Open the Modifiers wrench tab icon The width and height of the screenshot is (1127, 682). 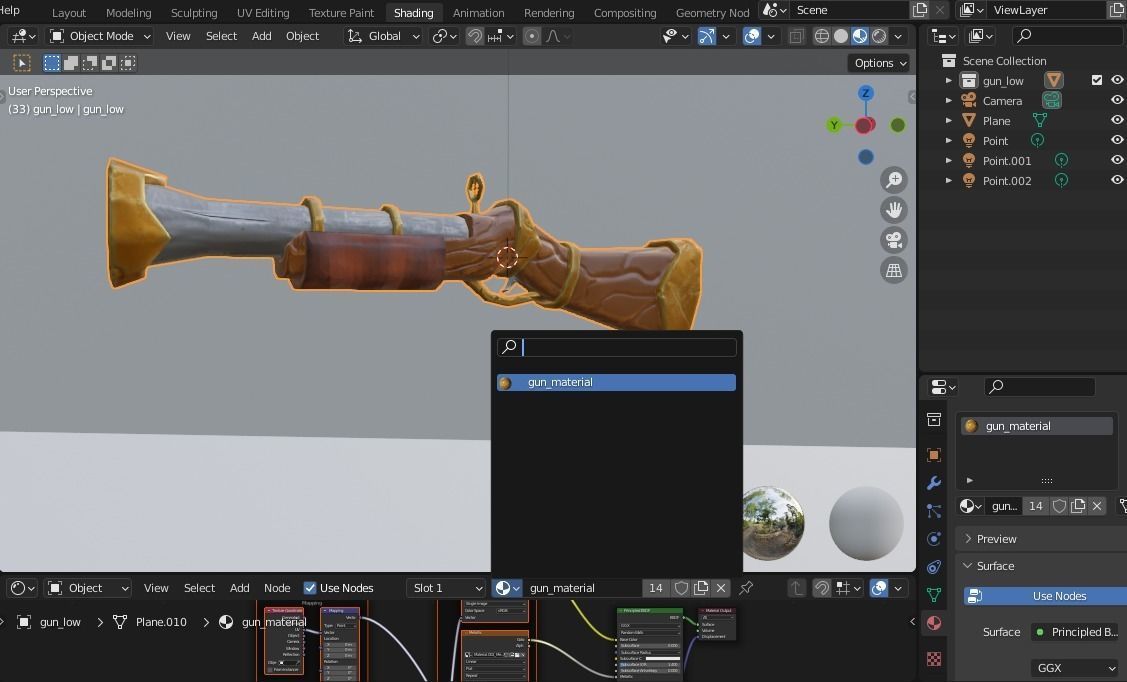tap(934, 483)
